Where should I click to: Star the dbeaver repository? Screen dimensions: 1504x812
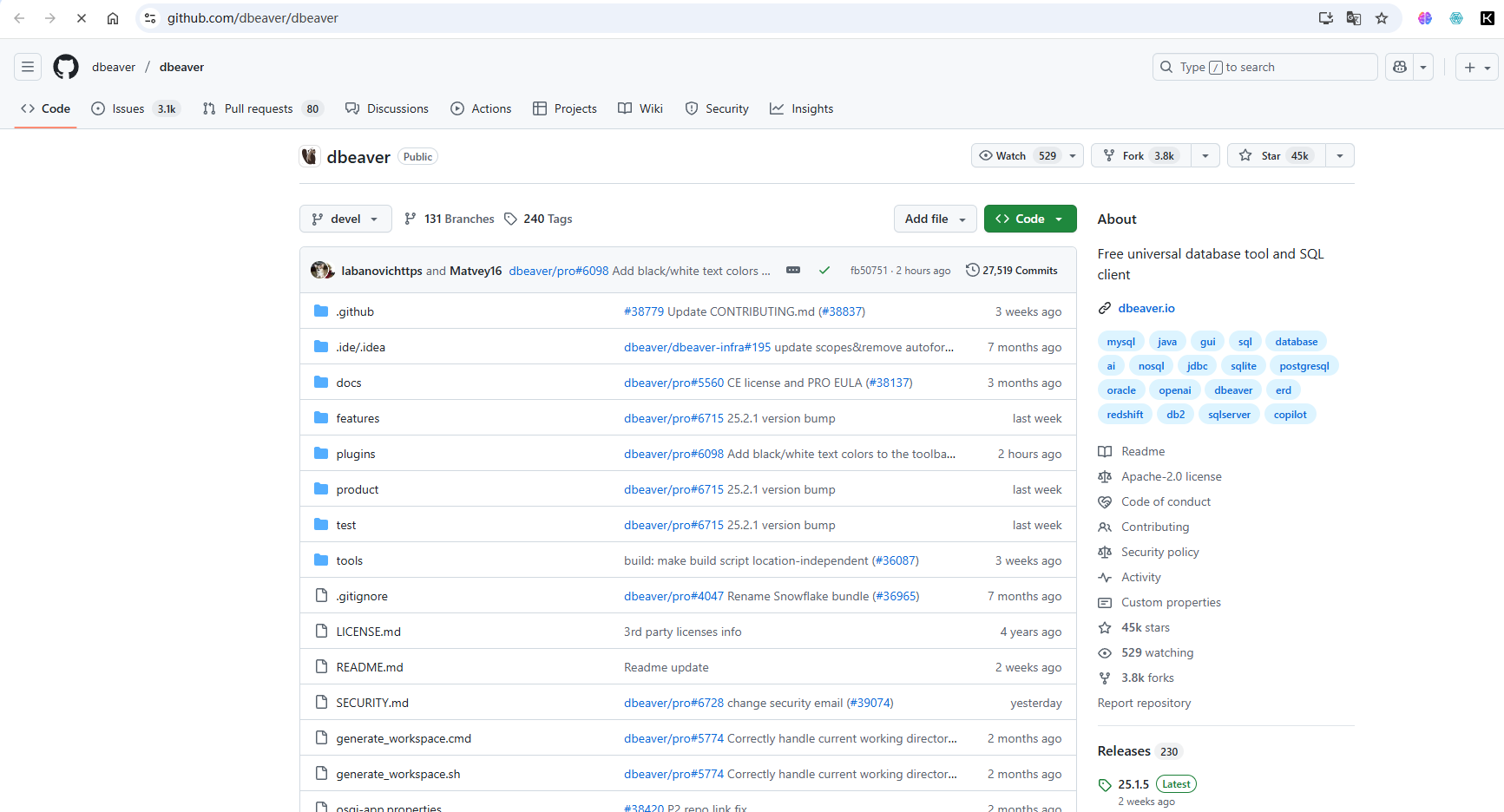point(1277,156)
